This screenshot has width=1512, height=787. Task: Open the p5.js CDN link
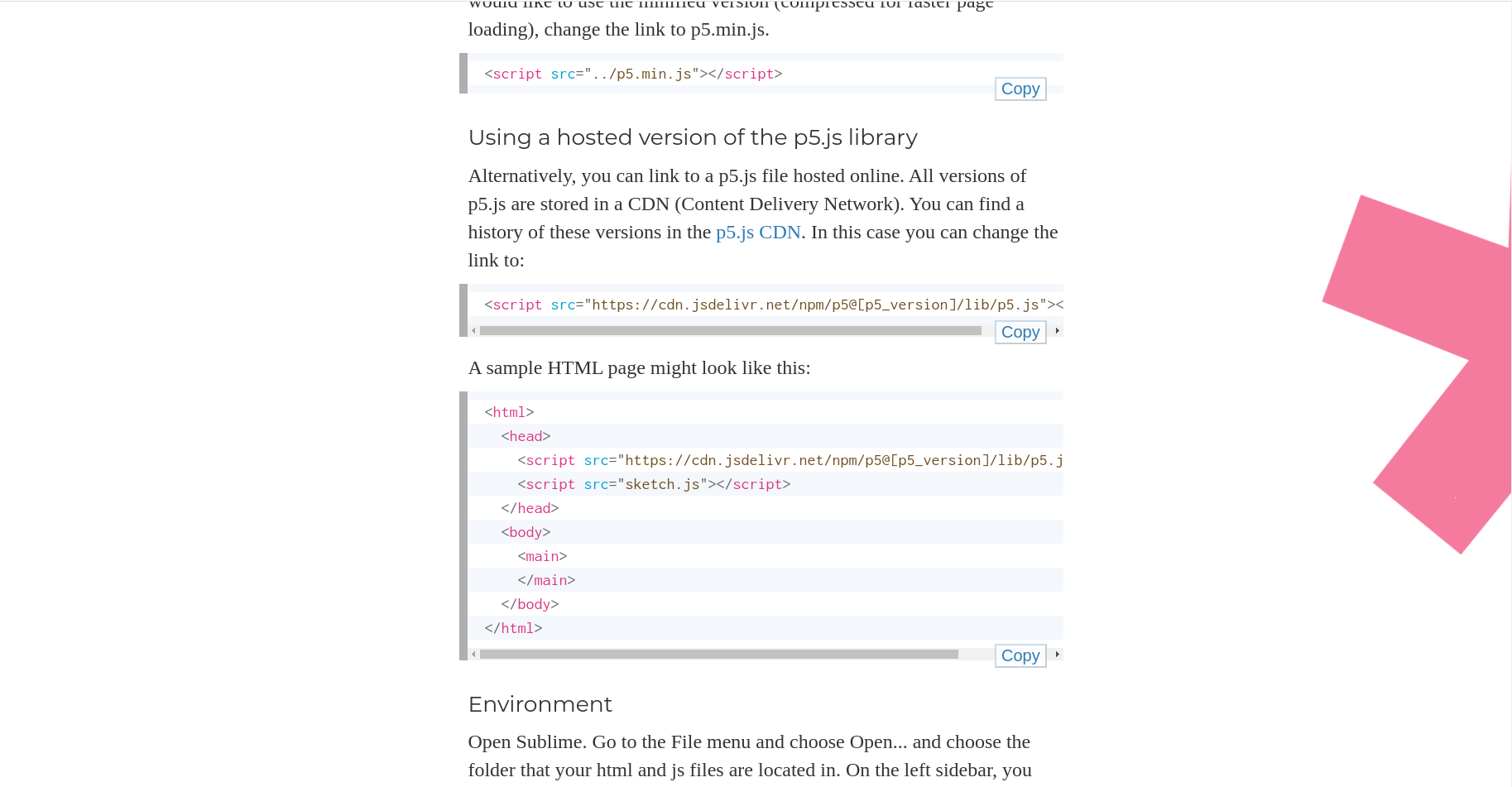click(758, 233)
